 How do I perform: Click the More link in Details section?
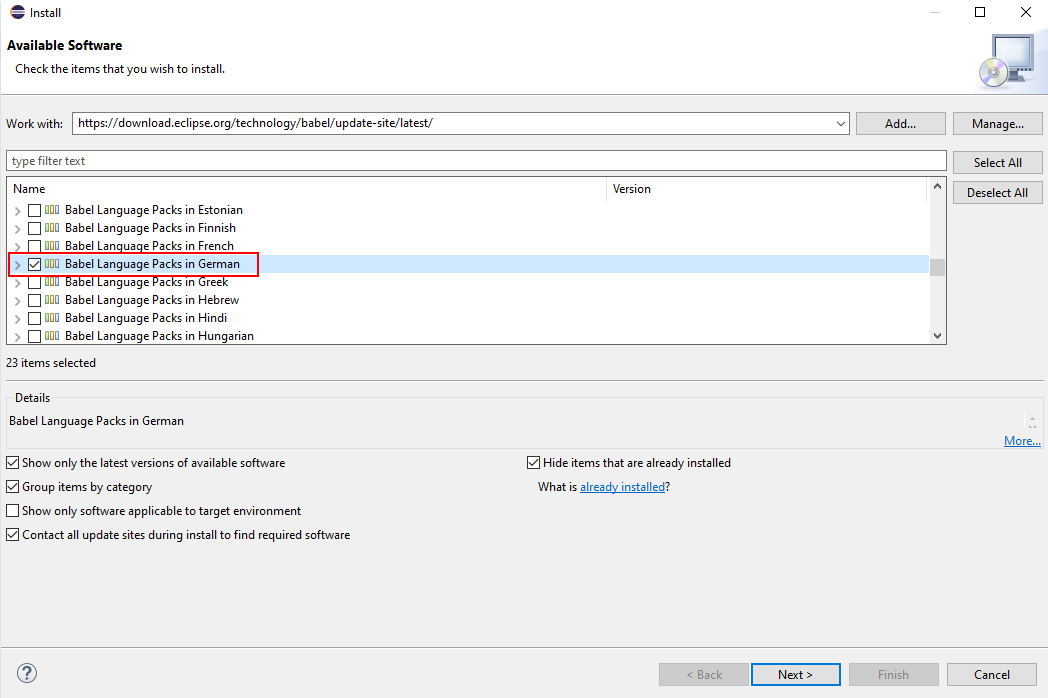(x=1021, y=440)
